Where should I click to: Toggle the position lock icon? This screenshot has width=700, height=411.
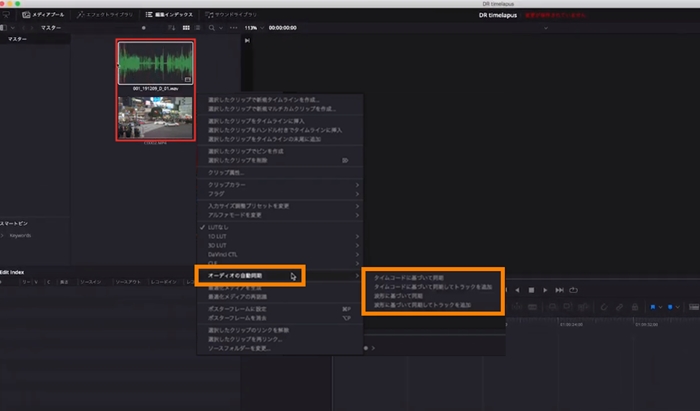pos(635,307)
